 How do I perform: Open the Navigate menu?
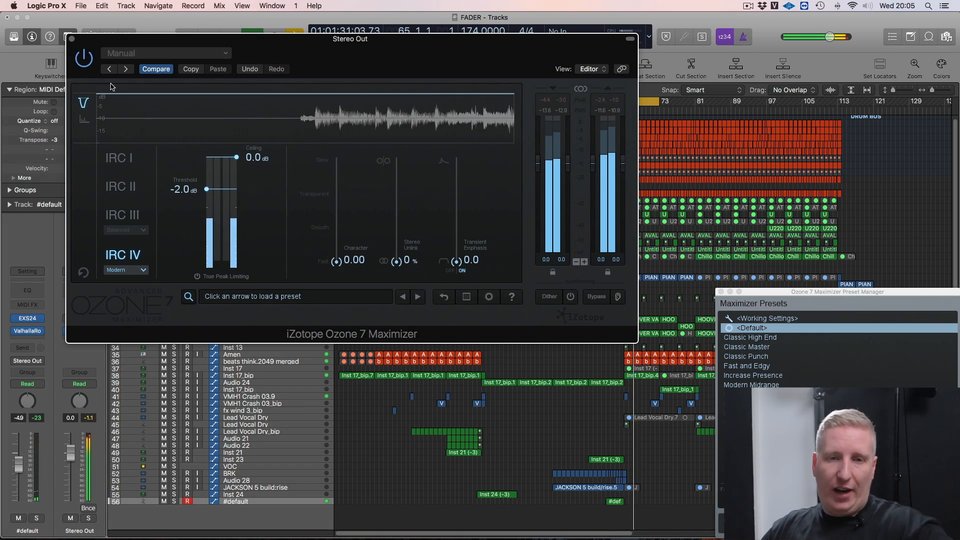point(158,6)
